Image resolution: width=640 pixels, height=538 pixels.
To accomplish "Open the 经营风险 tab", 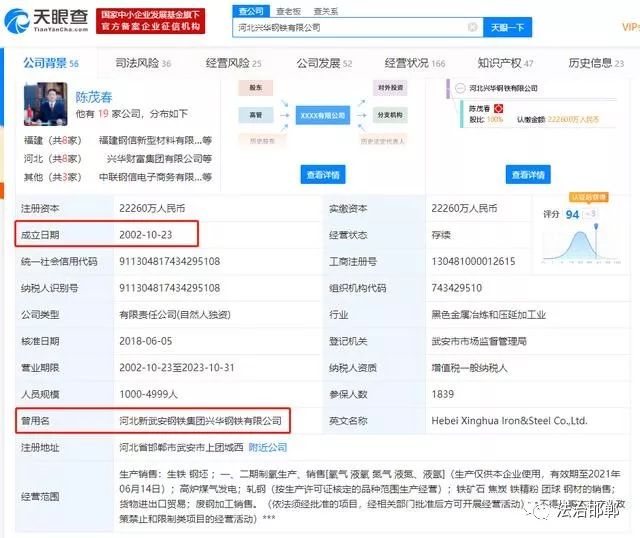I will pyautogui.click(x=233, y=63).
